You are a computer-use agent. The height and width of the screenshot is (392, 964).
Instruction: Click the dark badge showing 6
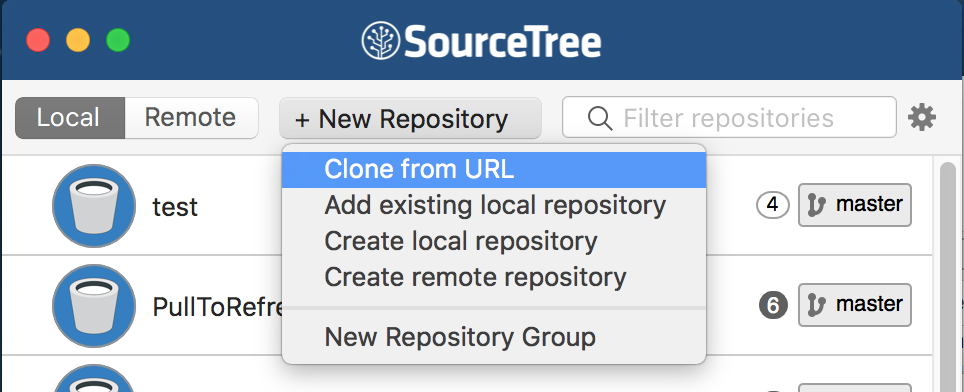(773, 305)
